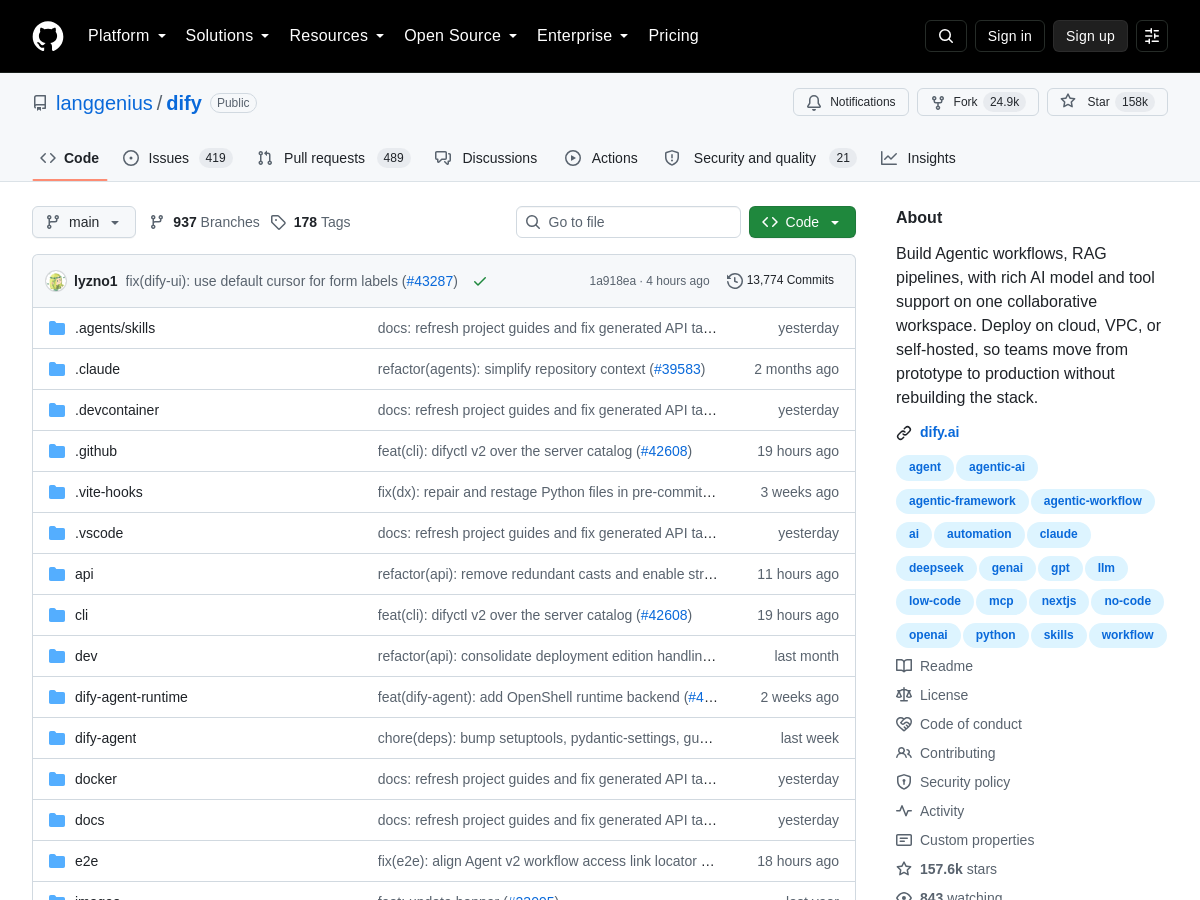
Task: Click the folder icon for .agents/skills
Action: coord(57,328)
